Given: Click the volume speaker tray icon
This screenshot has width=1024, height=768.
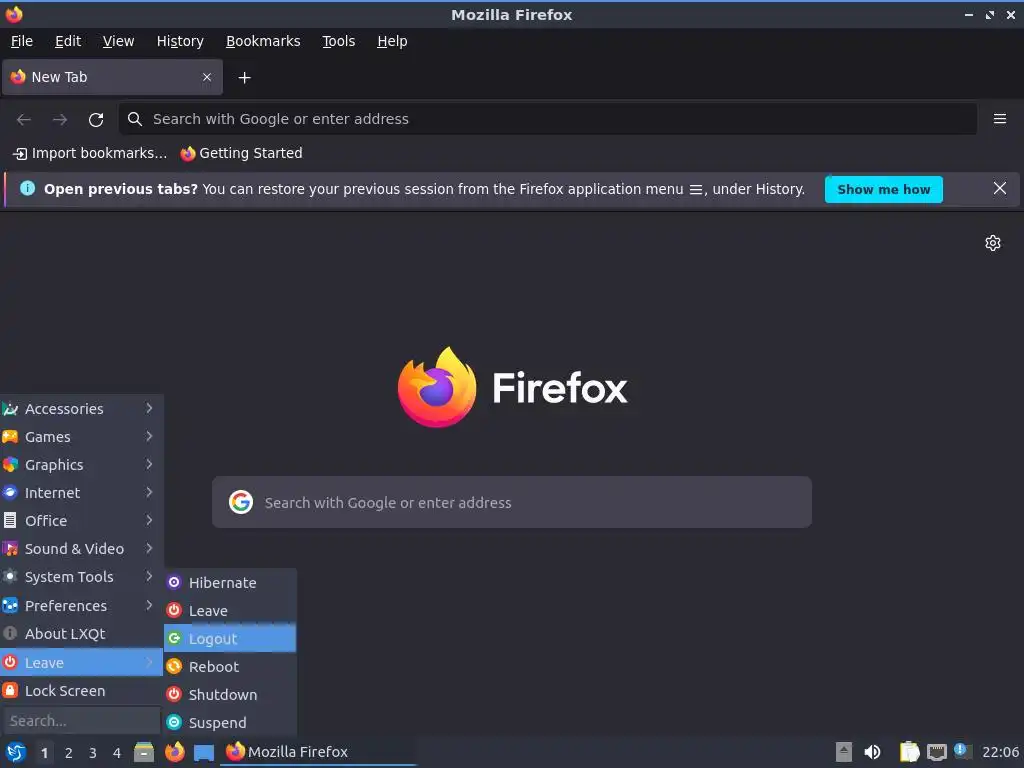Looking at the screenshot, I should coord(872,752).
